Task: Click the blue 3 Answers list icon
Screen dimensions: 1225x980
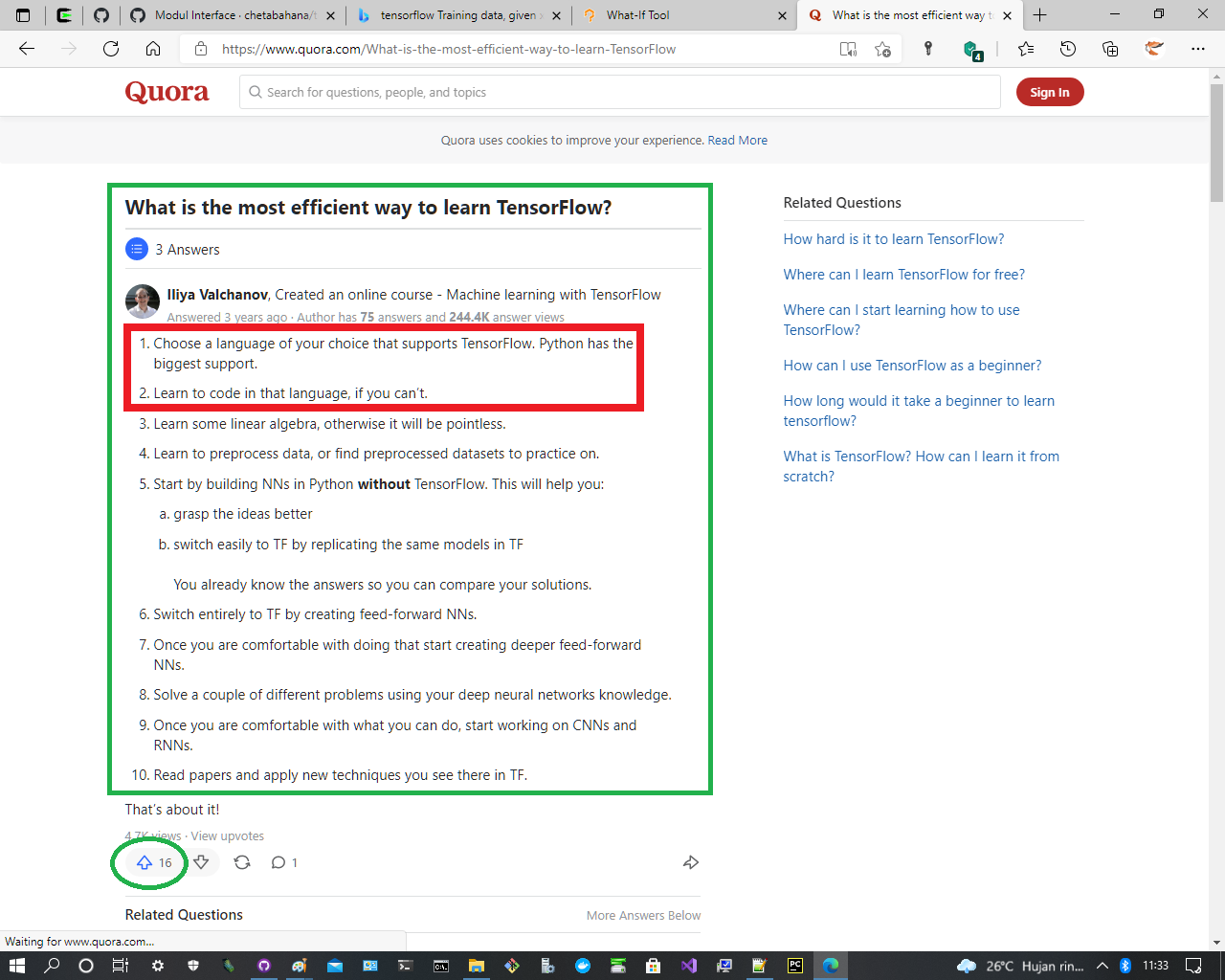Action: tap(137, 249)
